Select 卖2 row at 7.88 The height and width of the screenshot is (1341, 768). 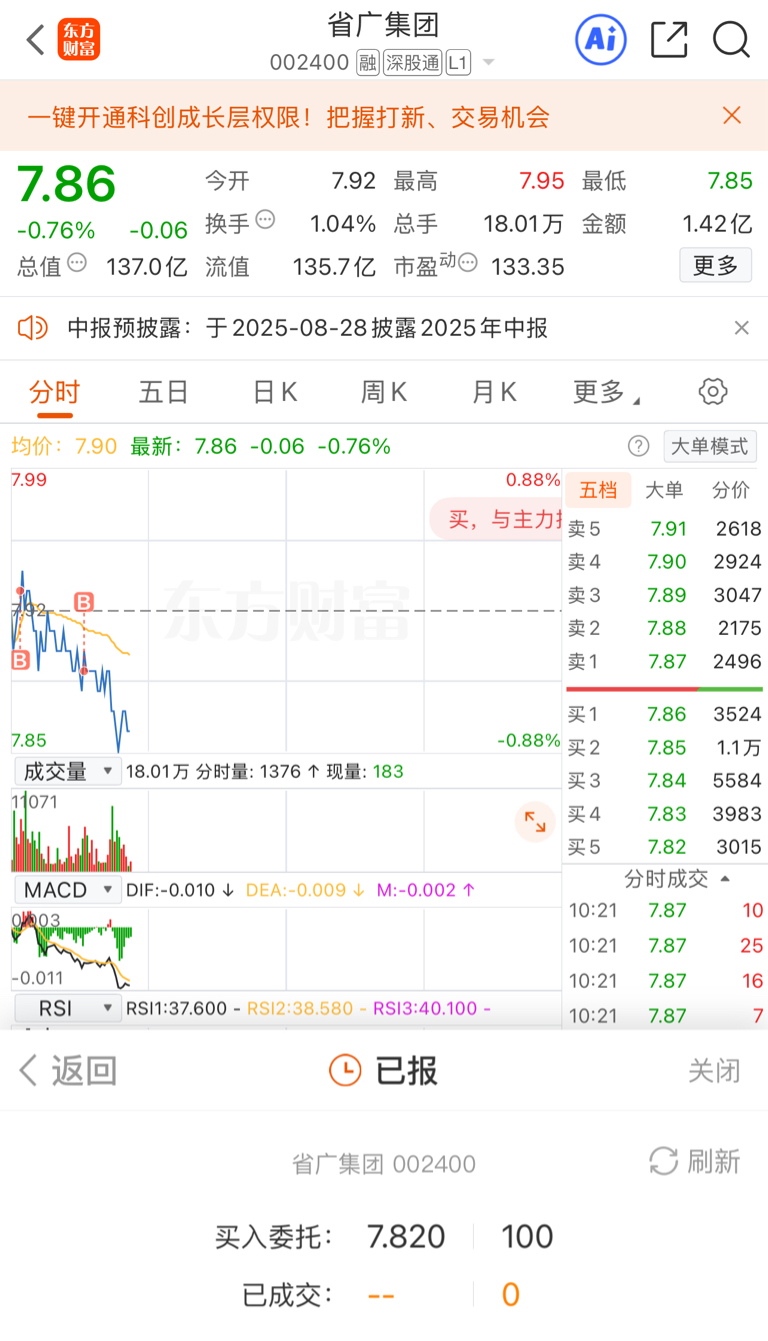[x=664, y=628]
